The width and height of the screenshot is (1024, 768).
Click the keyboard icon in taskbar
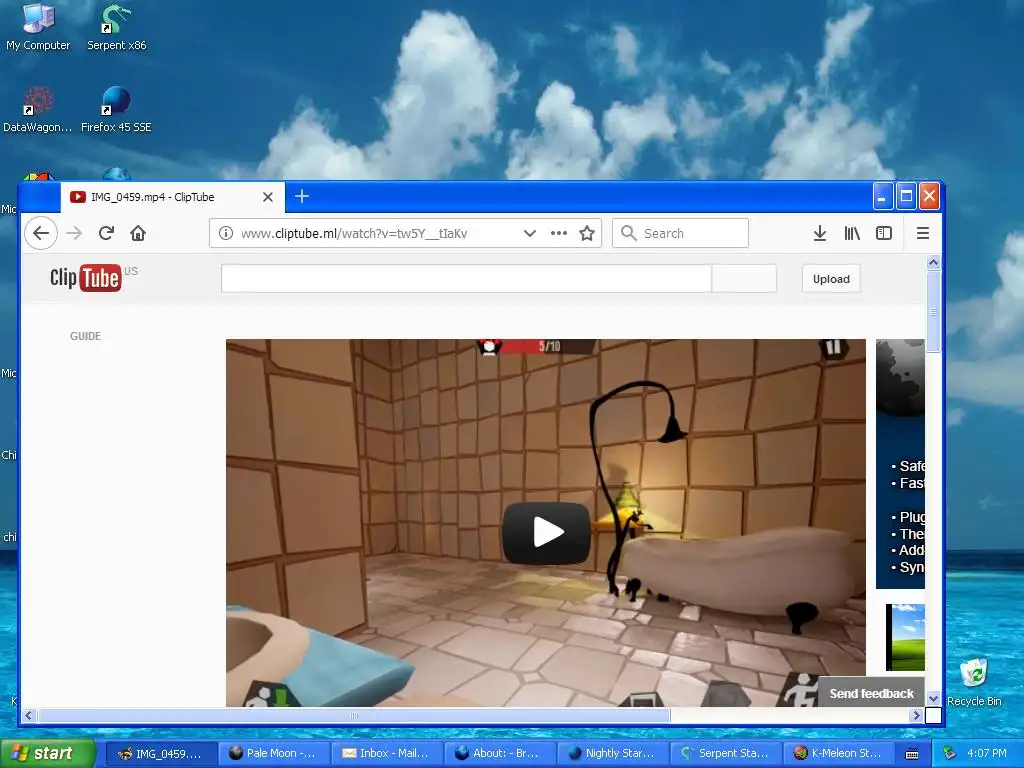912,754
